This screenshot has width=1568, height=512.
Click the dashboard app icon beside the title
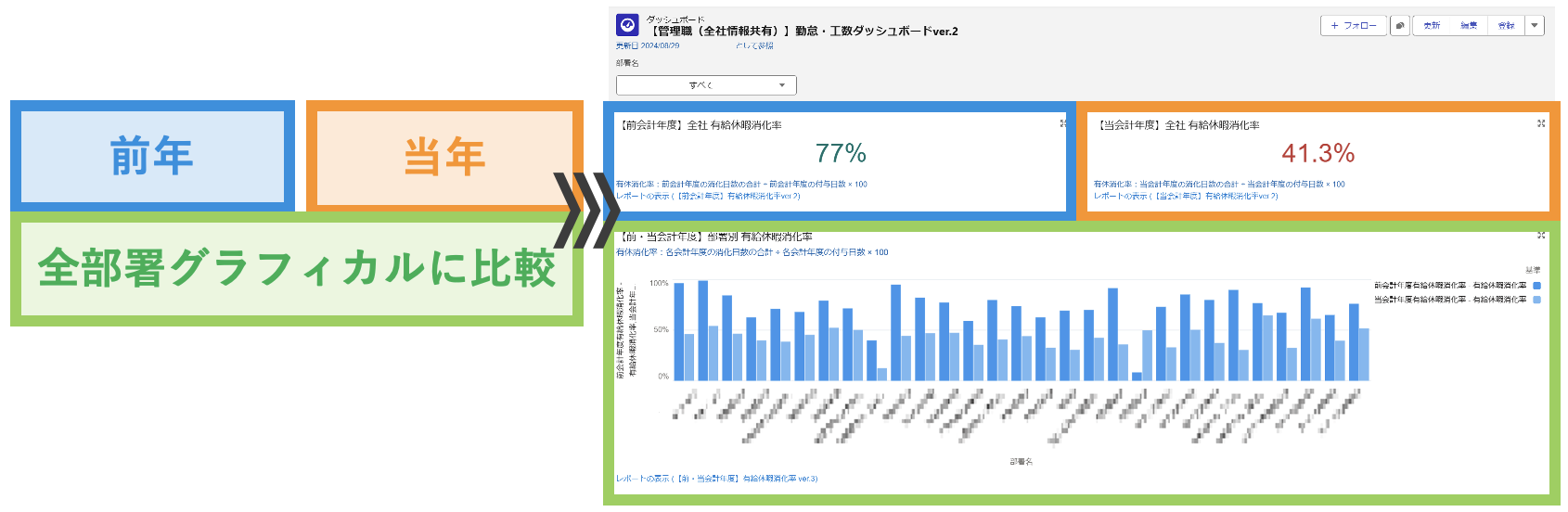point(627,25)
